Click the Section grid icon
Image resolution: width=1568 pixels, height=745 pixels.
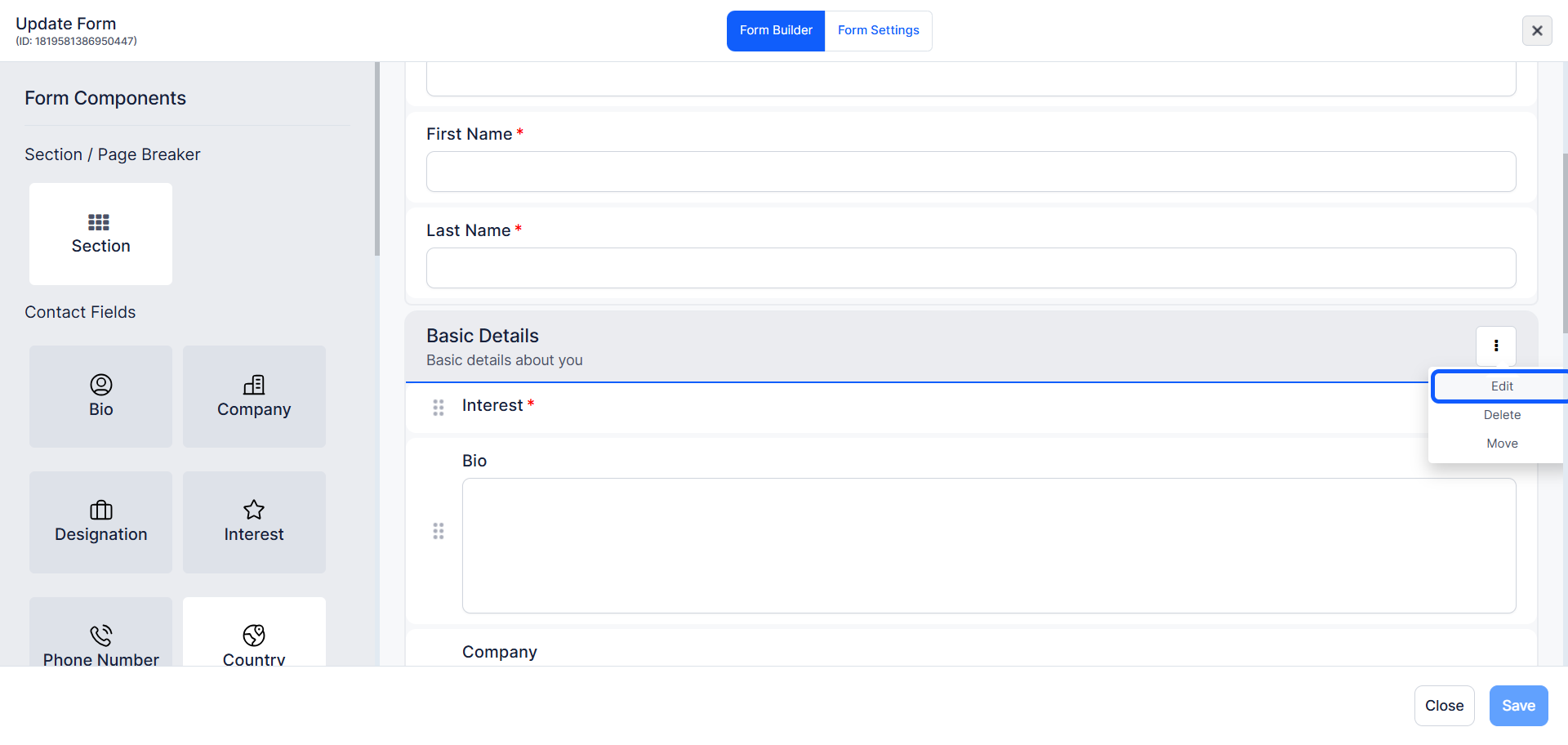[x=99, y=222]
